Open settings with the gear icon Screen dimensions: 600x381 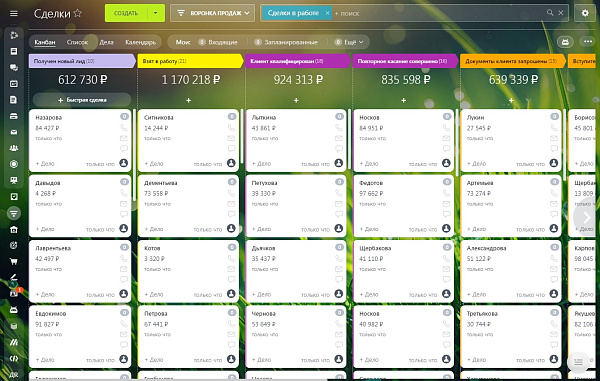(x=585, y=13)
